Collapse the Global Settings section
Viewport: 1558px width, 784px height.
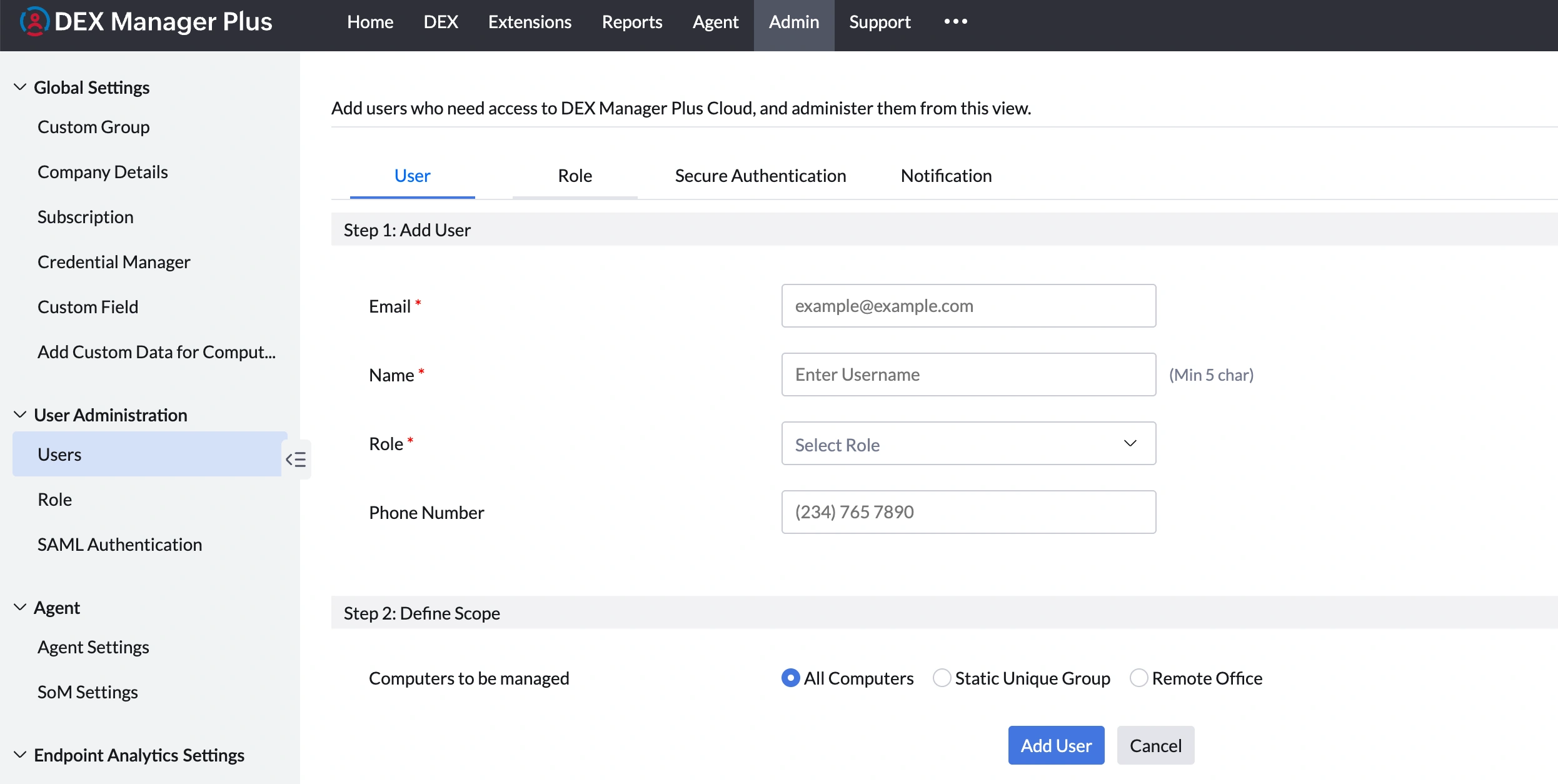click(20, 88)
